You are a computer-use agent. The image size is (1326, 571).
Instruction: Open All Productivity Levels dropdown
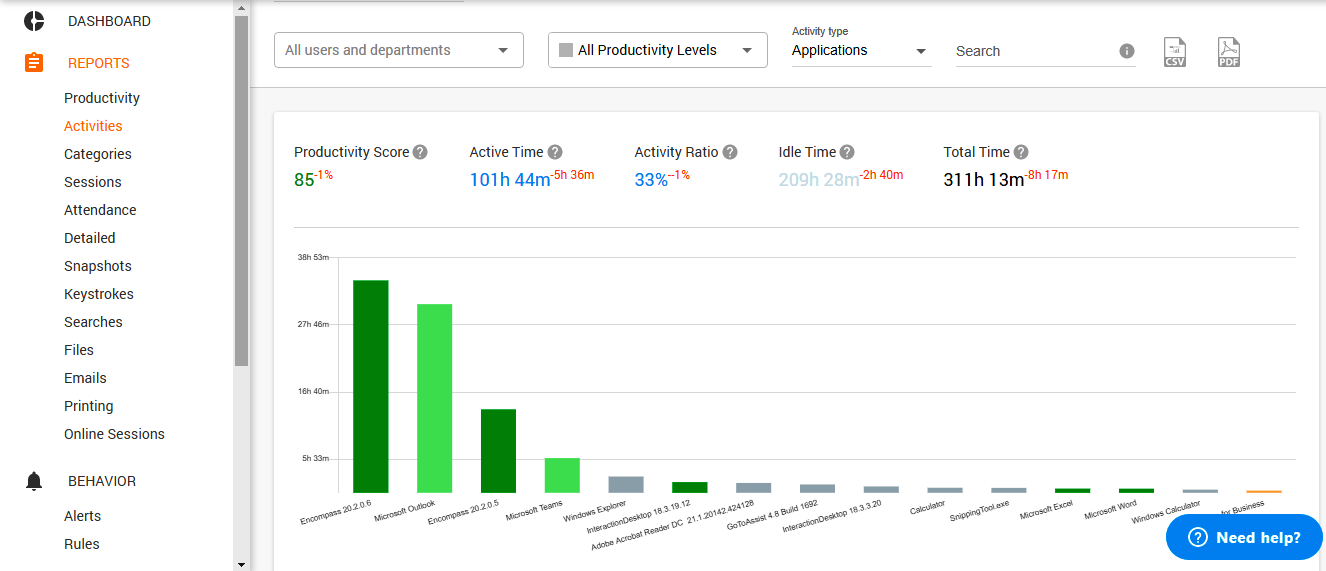coord(658,50)
